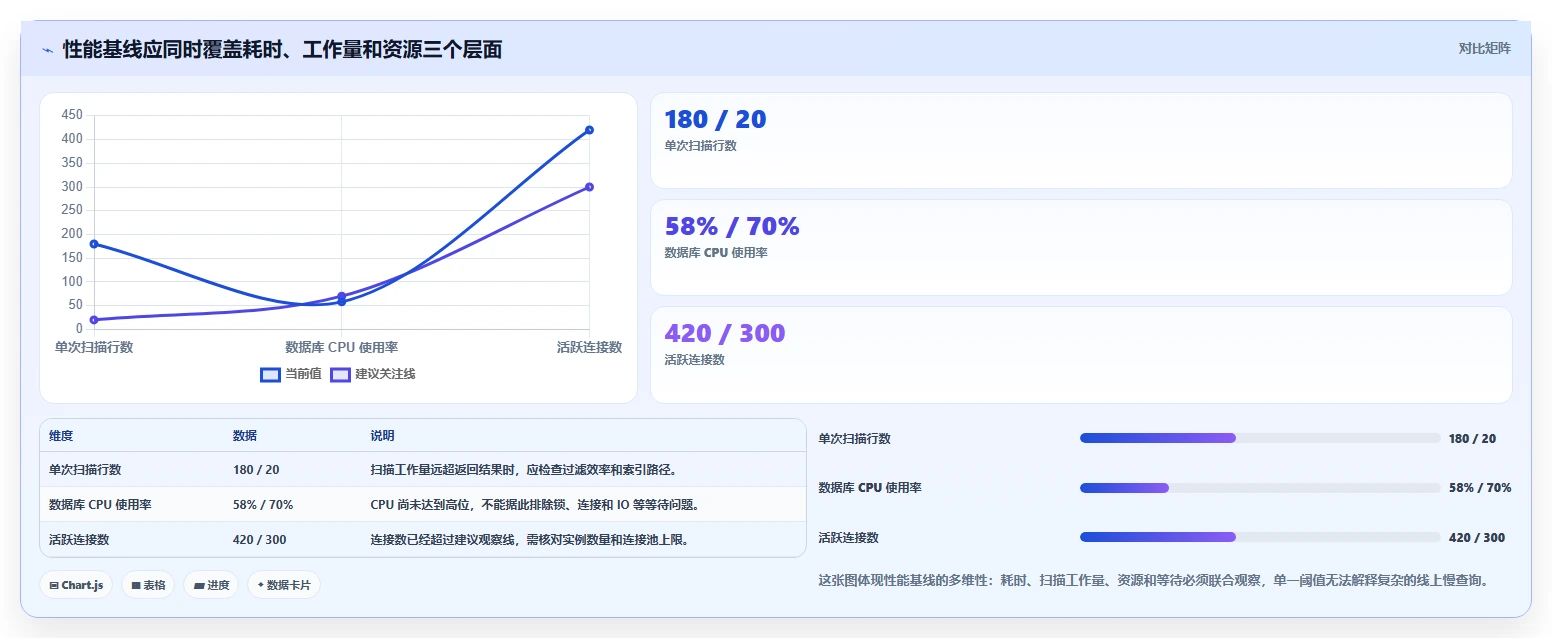Click the 420 / 300 data card value
The height and width of the screenshot is (638, 1552).
pos(725,334)
